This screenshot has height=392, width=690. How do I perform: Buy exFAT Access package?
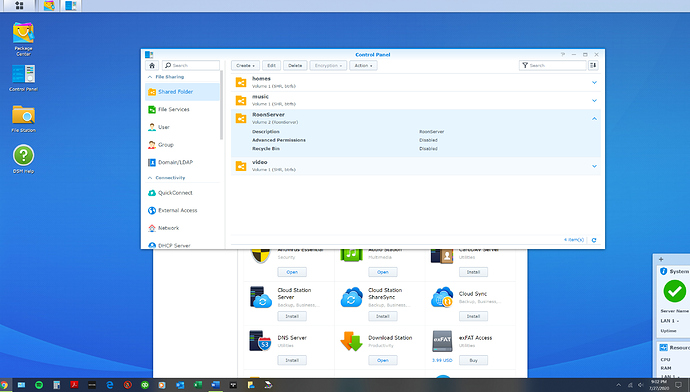(473, 360)
